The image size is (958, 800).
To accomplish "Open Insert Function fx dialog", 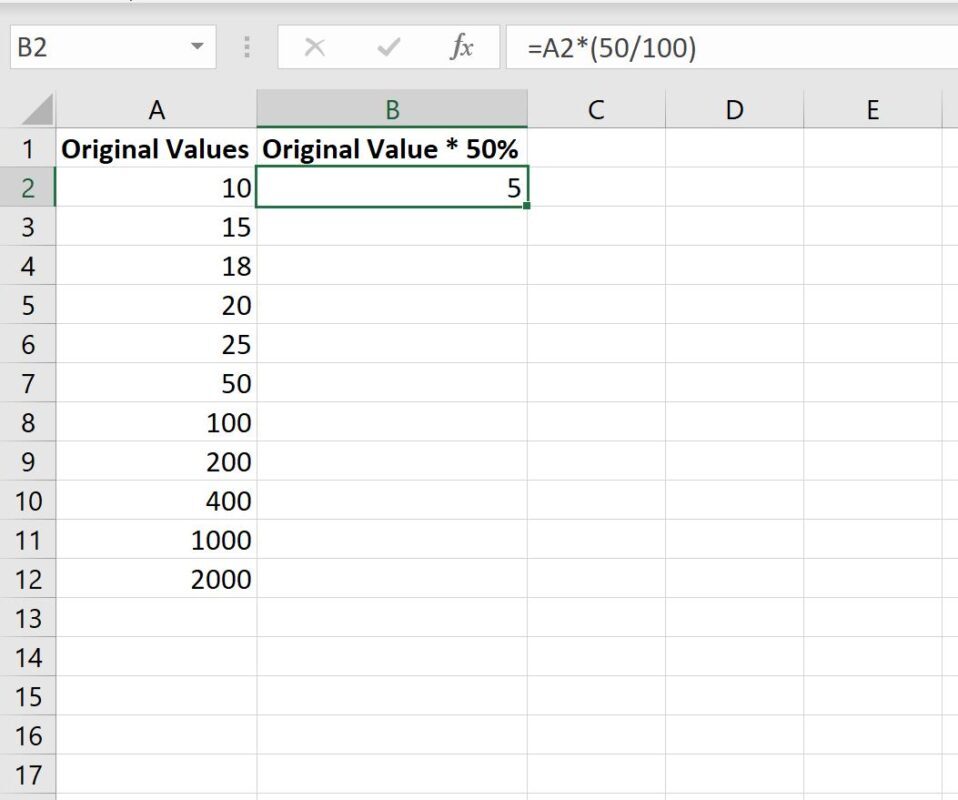I will click(x=461, y=47).
